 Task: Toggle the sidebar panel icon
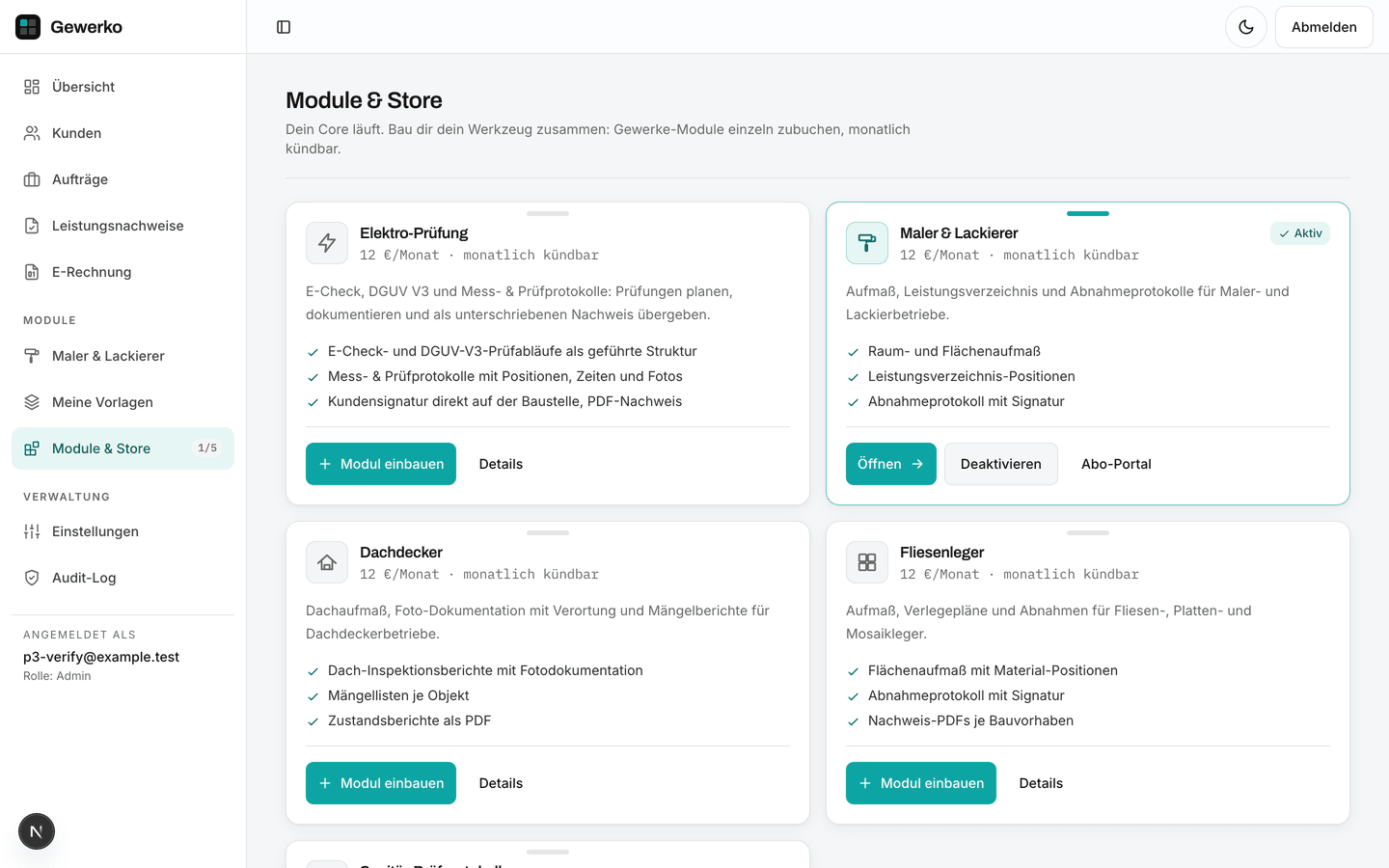[284, 27]
